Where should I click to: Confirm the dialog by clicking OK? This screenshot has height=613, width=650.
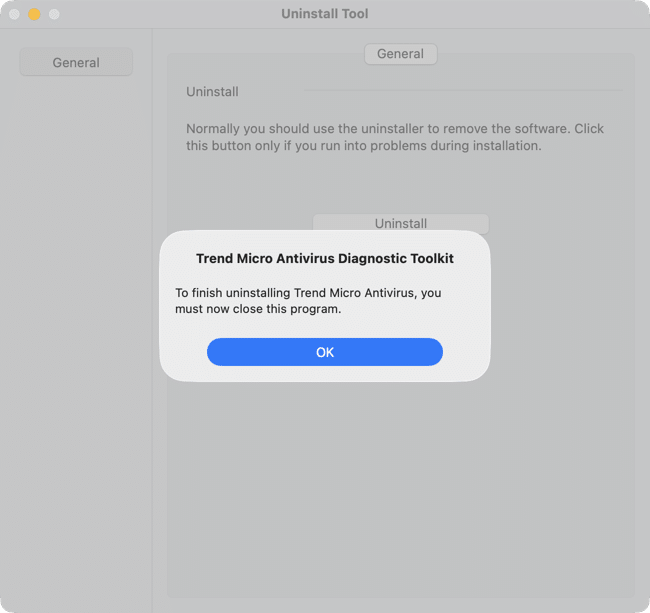[325, 352]
